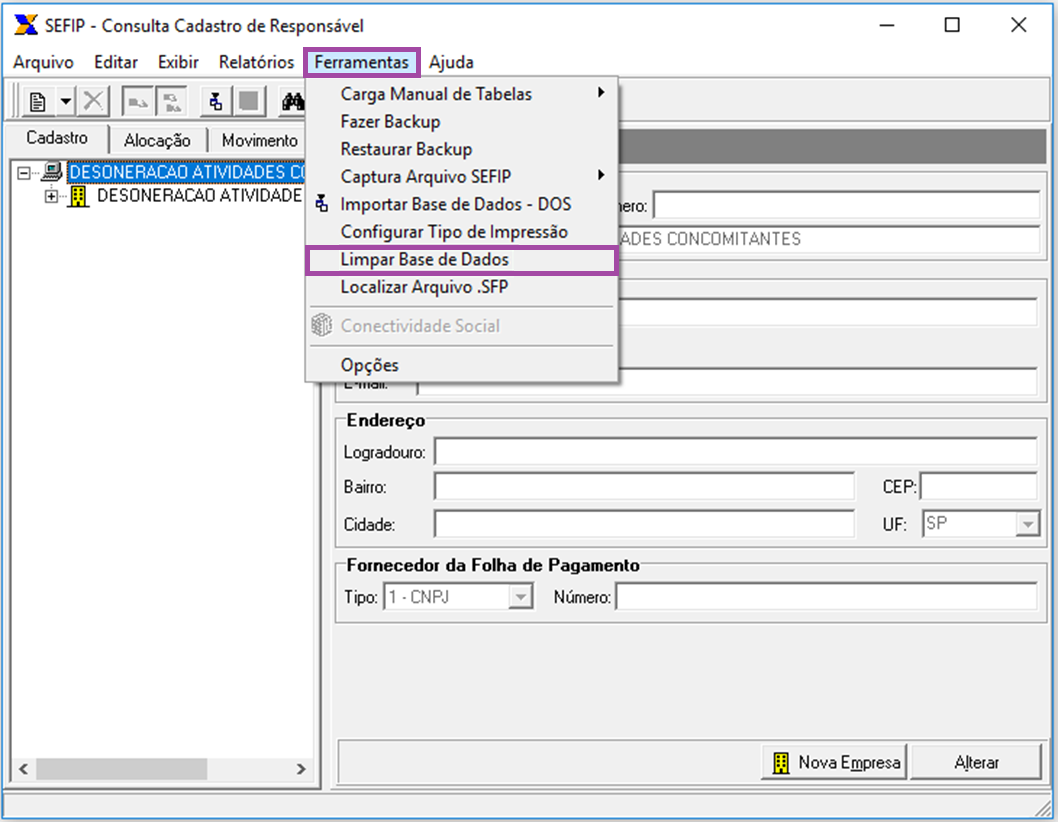Open the Editar menu

coord(116,62)
